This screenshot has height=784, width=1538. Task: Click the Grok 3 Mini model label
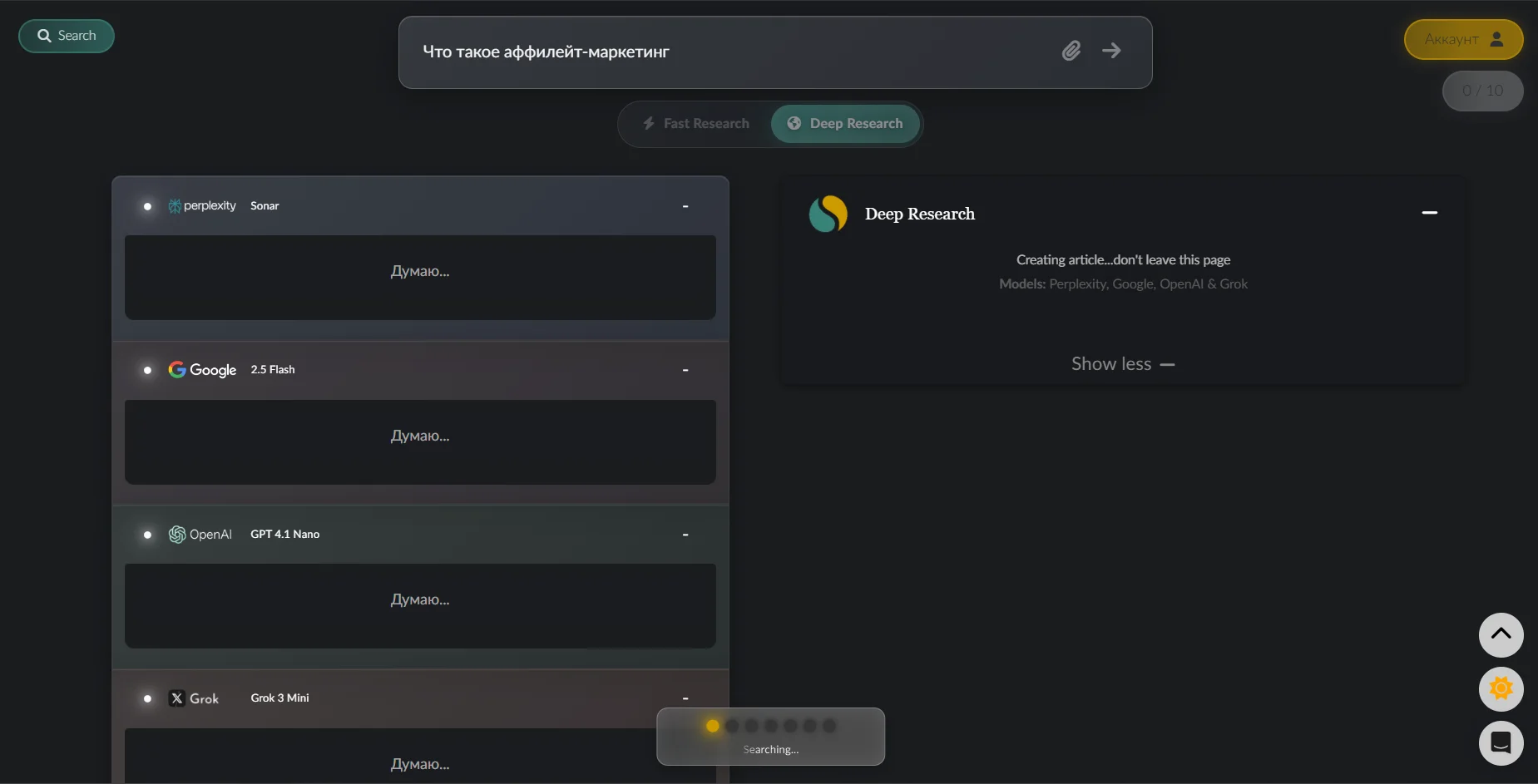pos(279,698)
